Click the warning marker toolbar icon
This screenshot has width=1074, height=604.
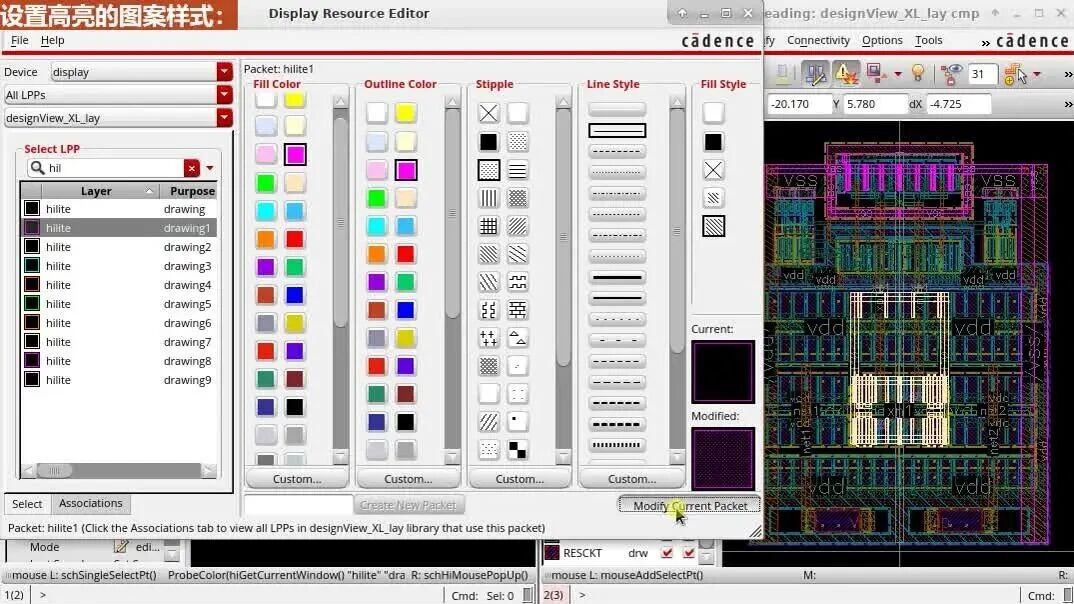846,73
